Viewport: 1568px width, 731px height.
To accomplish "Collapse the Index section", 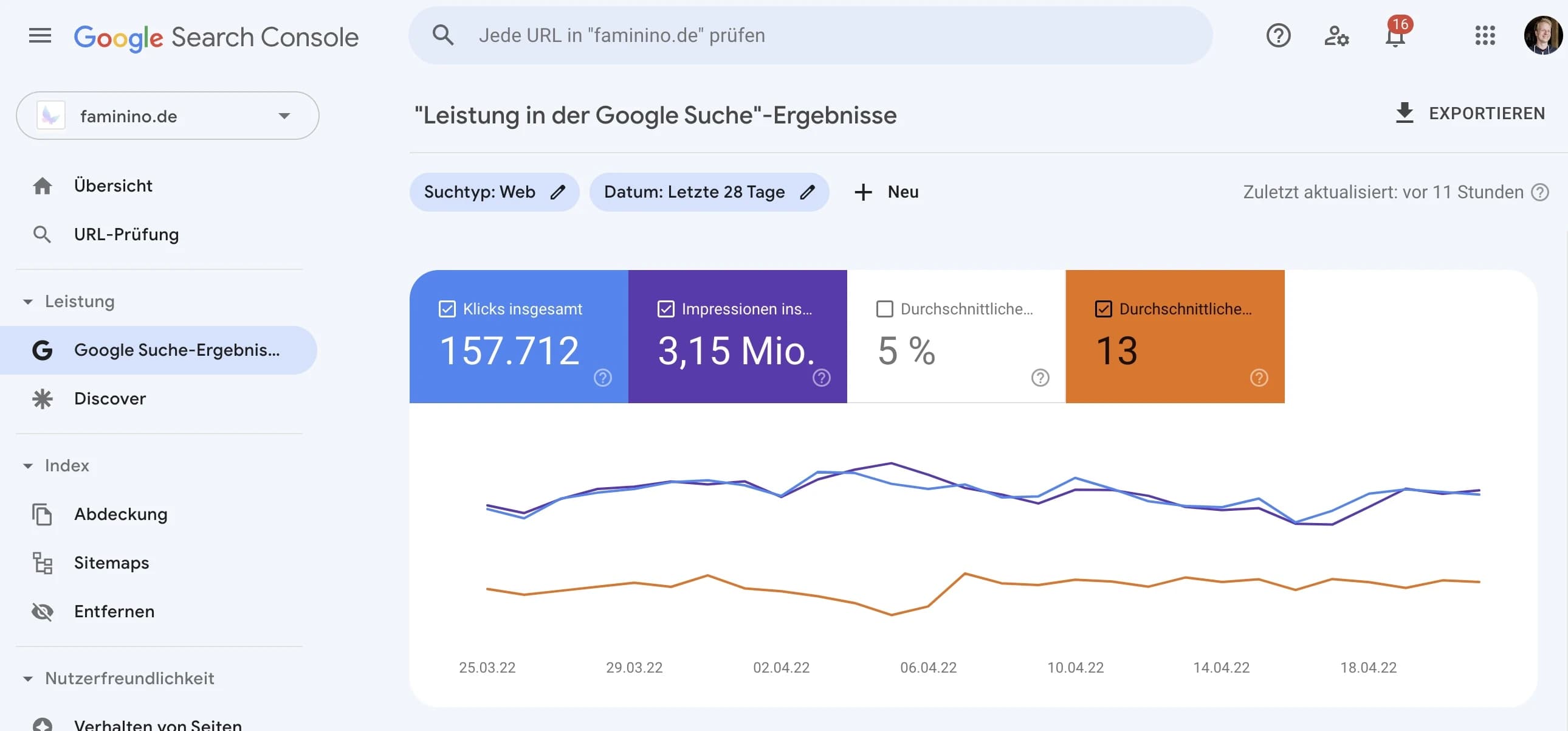I will 27,465.
